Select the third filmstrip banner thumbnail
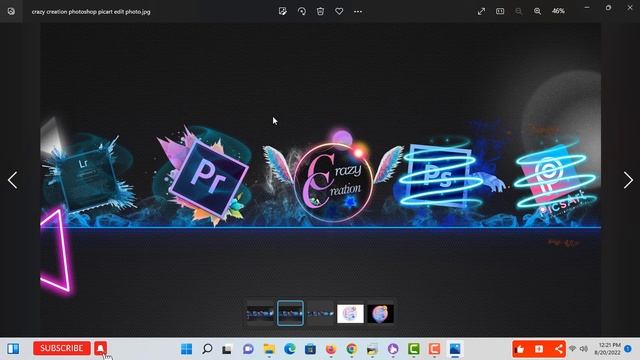The height and width of the screenshot is (360, 640). [x=320, y=313]
